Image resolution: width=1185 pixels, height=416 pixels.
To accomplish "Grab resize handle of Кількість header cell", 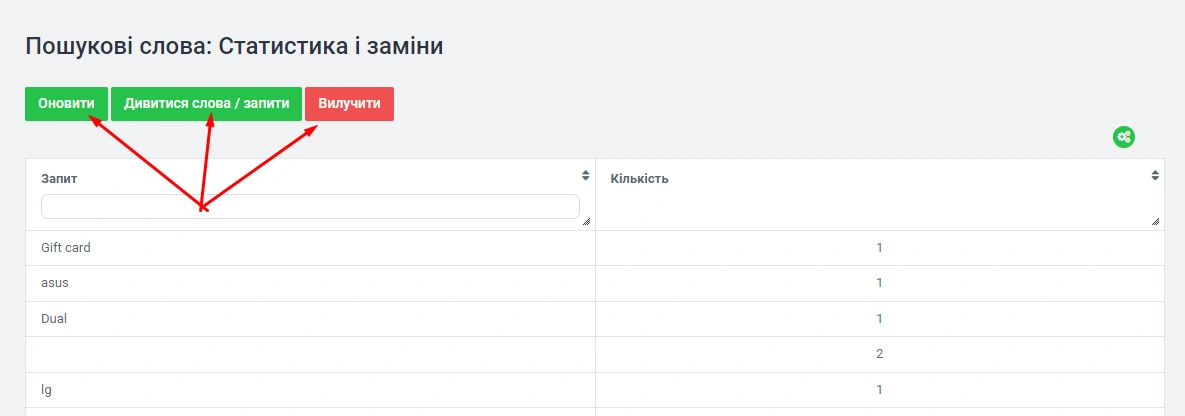I will (x=1156, y=221).
